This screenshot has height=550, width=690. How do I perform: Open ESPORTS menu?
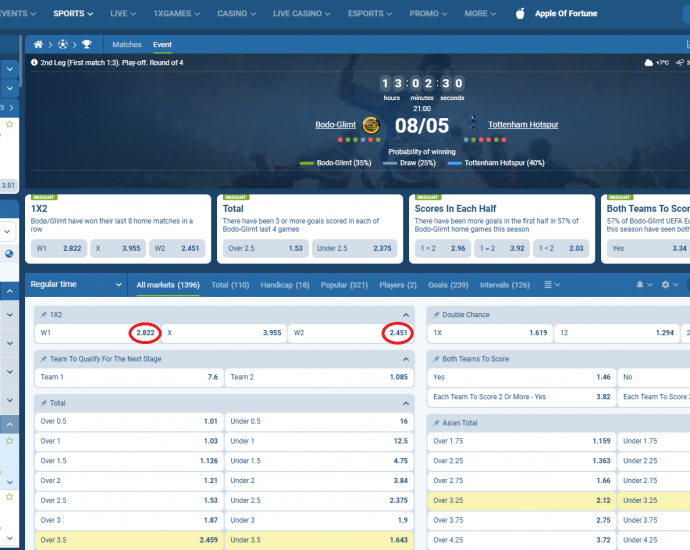370,14
